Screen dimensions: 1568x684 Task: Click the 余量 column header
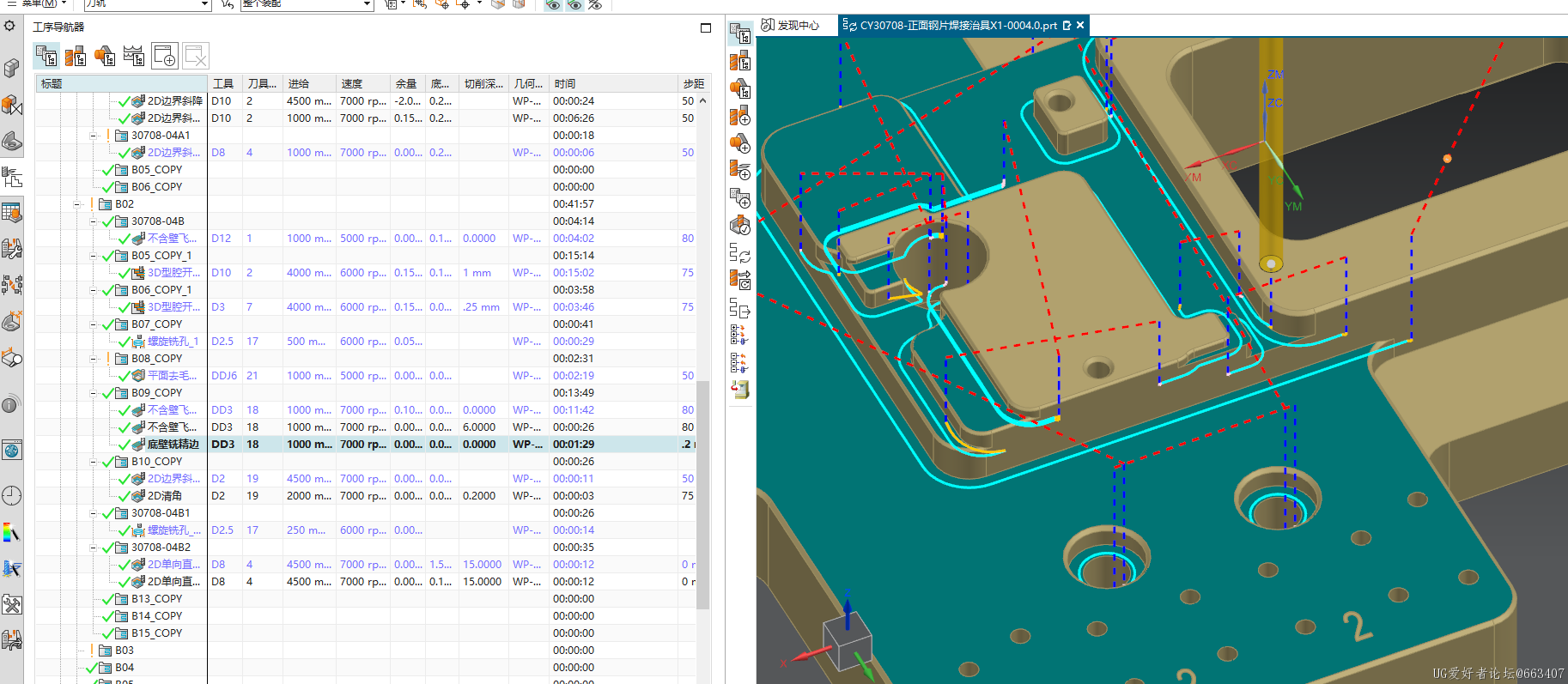coord(406,83)
